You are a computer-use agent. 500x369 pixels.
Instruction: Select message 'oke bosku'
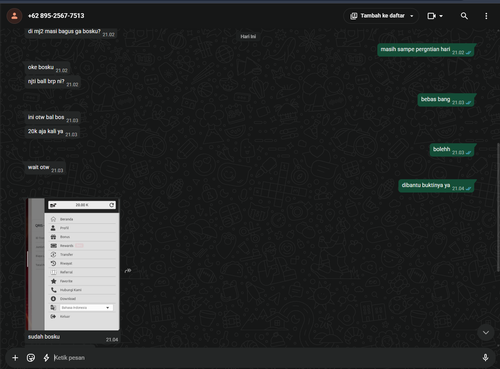41,67
